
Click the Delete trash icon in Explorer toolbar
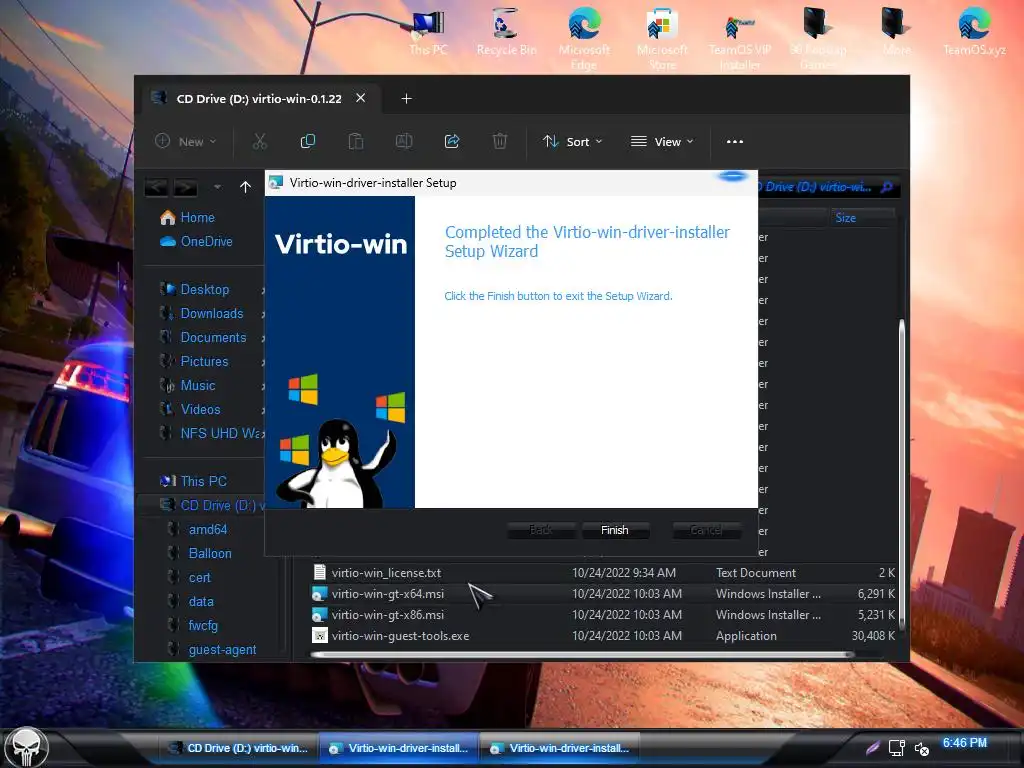[x=500, y=141]
